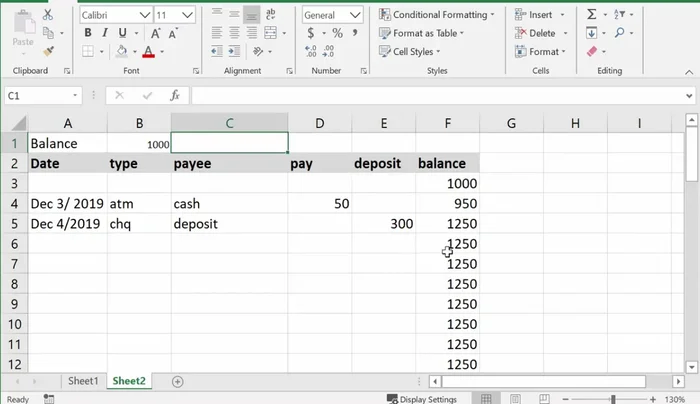Viewport: 700px width, 404px height.
Task: Align text left
Action: tap(217, 33)
